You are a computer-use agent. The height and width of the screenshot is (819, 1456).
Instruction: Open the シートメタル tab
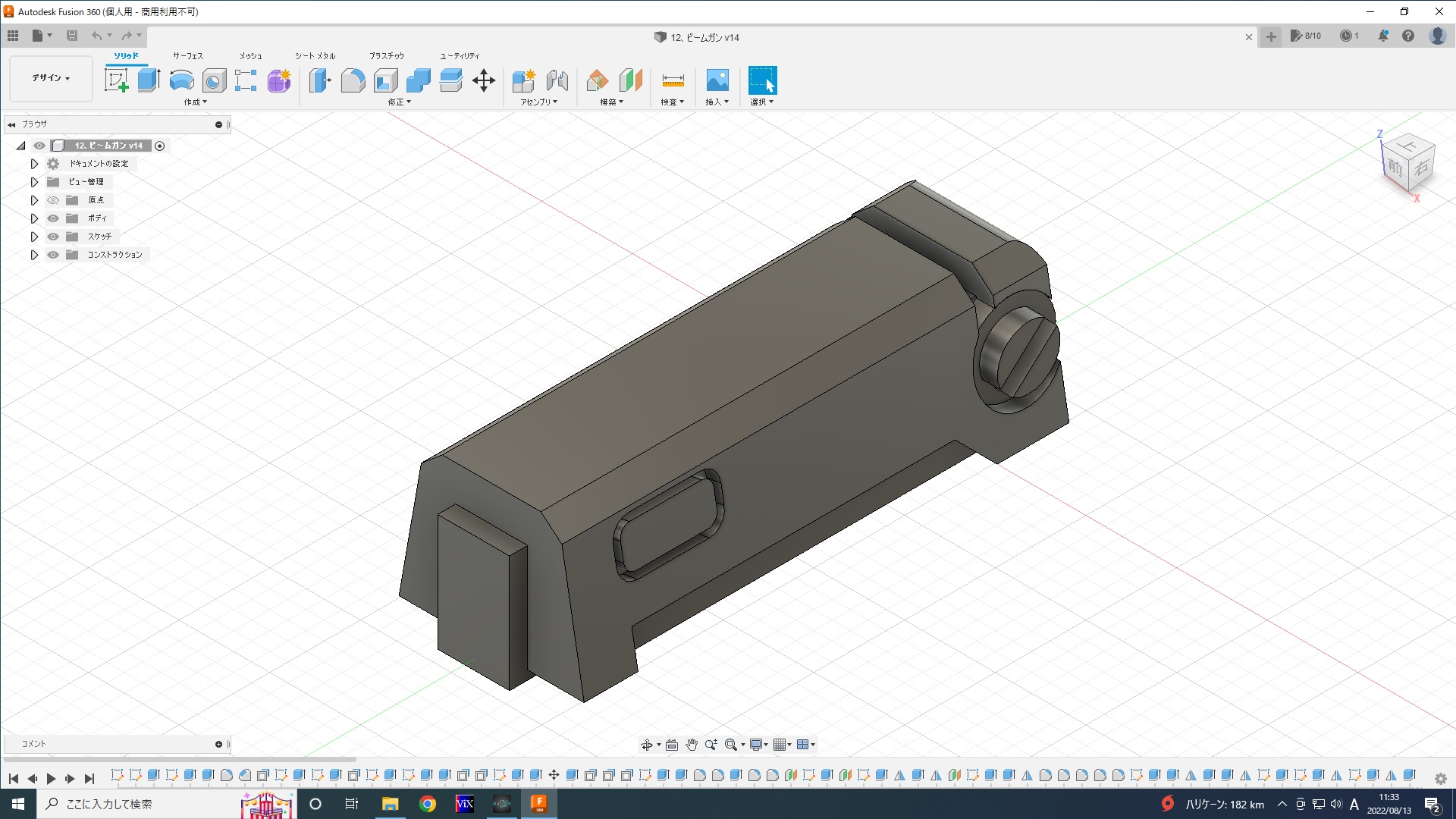coord(315,56)
